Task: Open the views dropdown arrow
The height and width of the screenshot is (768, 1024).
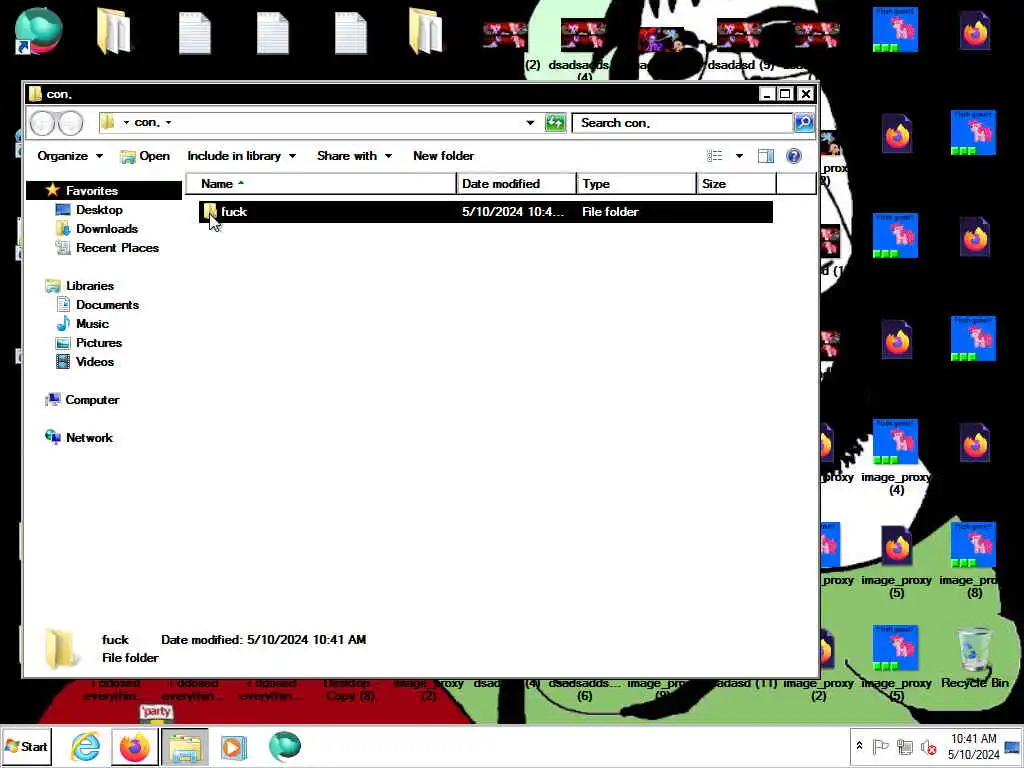Action: (739, 156)
